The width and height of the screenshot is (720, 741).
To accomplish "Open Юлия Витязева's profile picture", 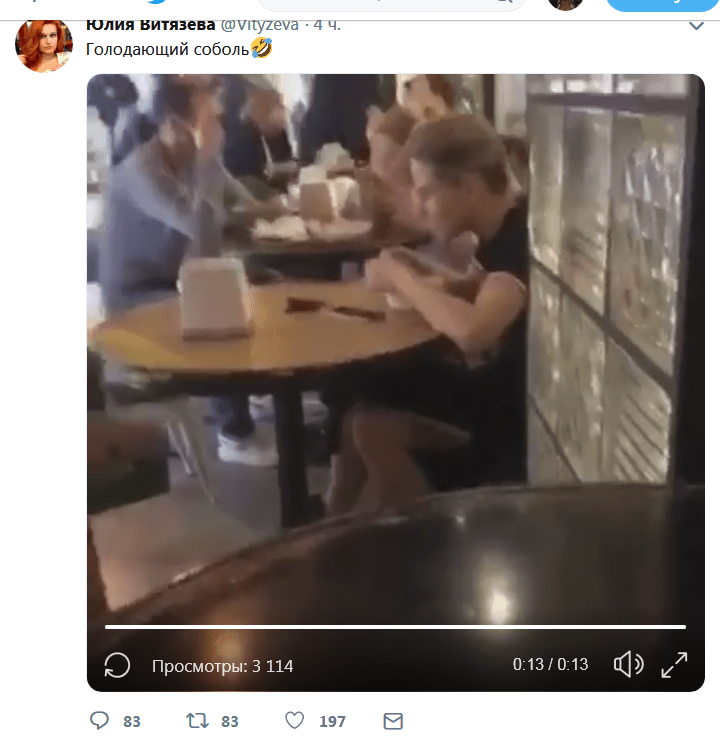I will 43,44.
